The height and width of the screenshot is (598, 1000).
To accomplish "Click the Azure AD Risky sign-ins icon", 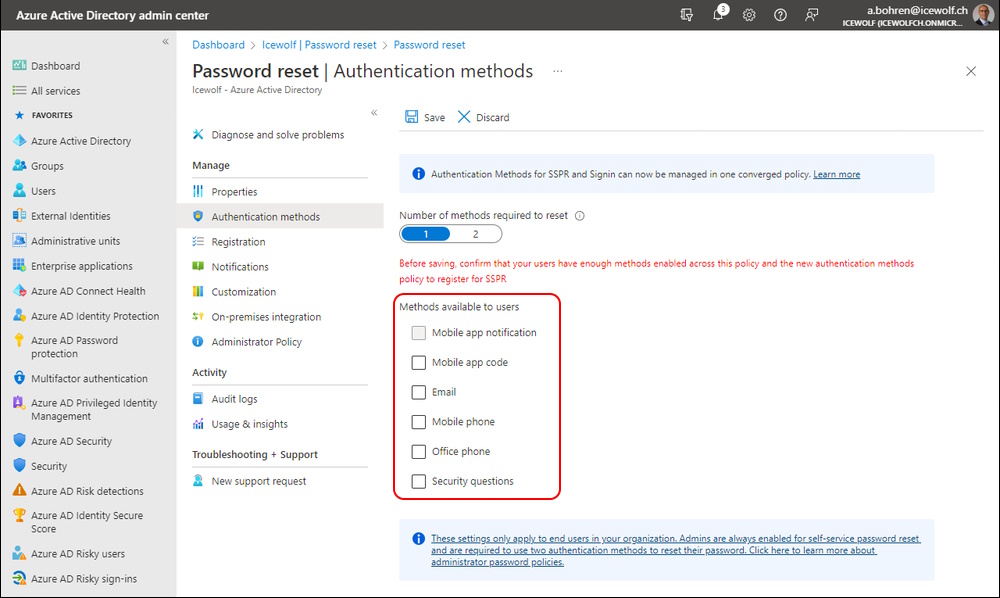I will pyautogui.click(x=19, y=578).
